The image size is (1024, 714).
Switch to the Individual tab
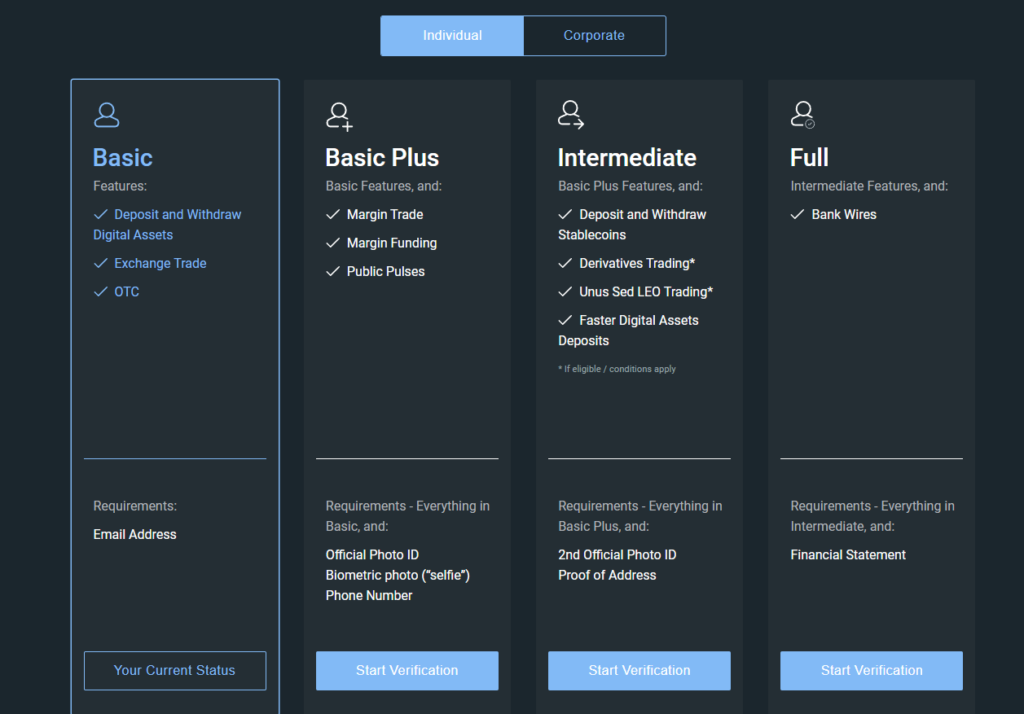(x=452, y=36)
